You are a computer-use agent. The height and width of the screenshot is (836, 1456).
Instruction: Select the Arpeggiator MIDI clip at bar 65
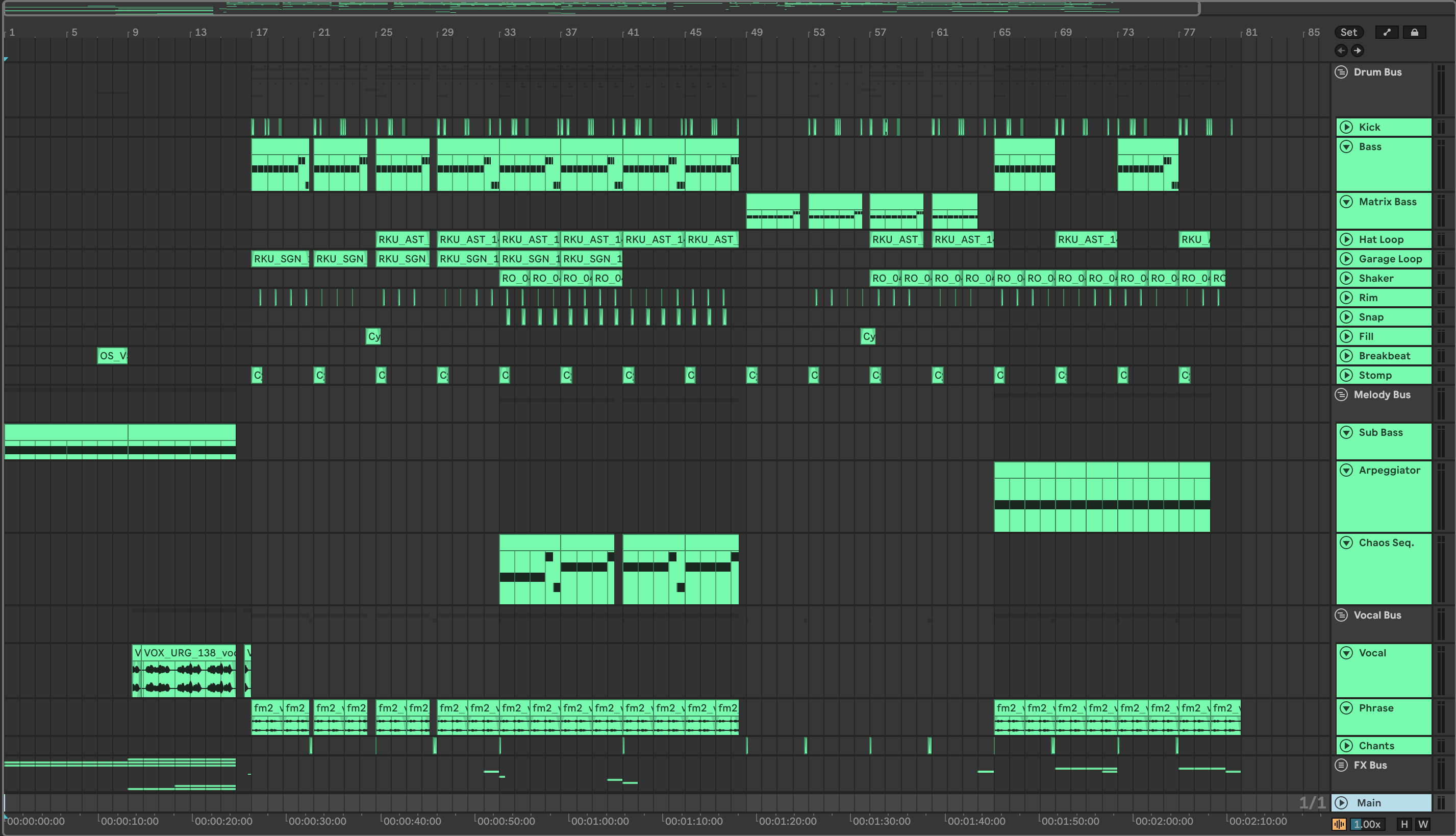1009,497
